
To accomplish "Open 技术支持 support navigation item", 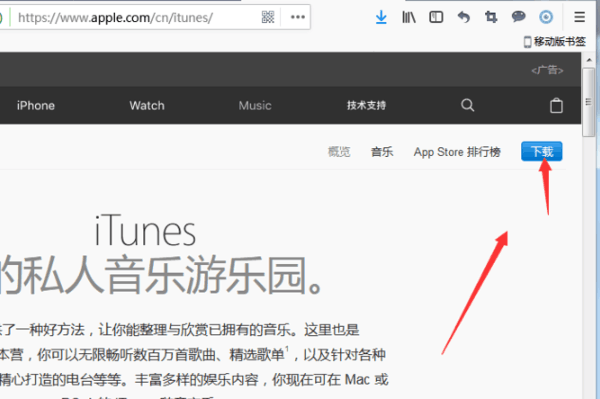I will 366,106.
